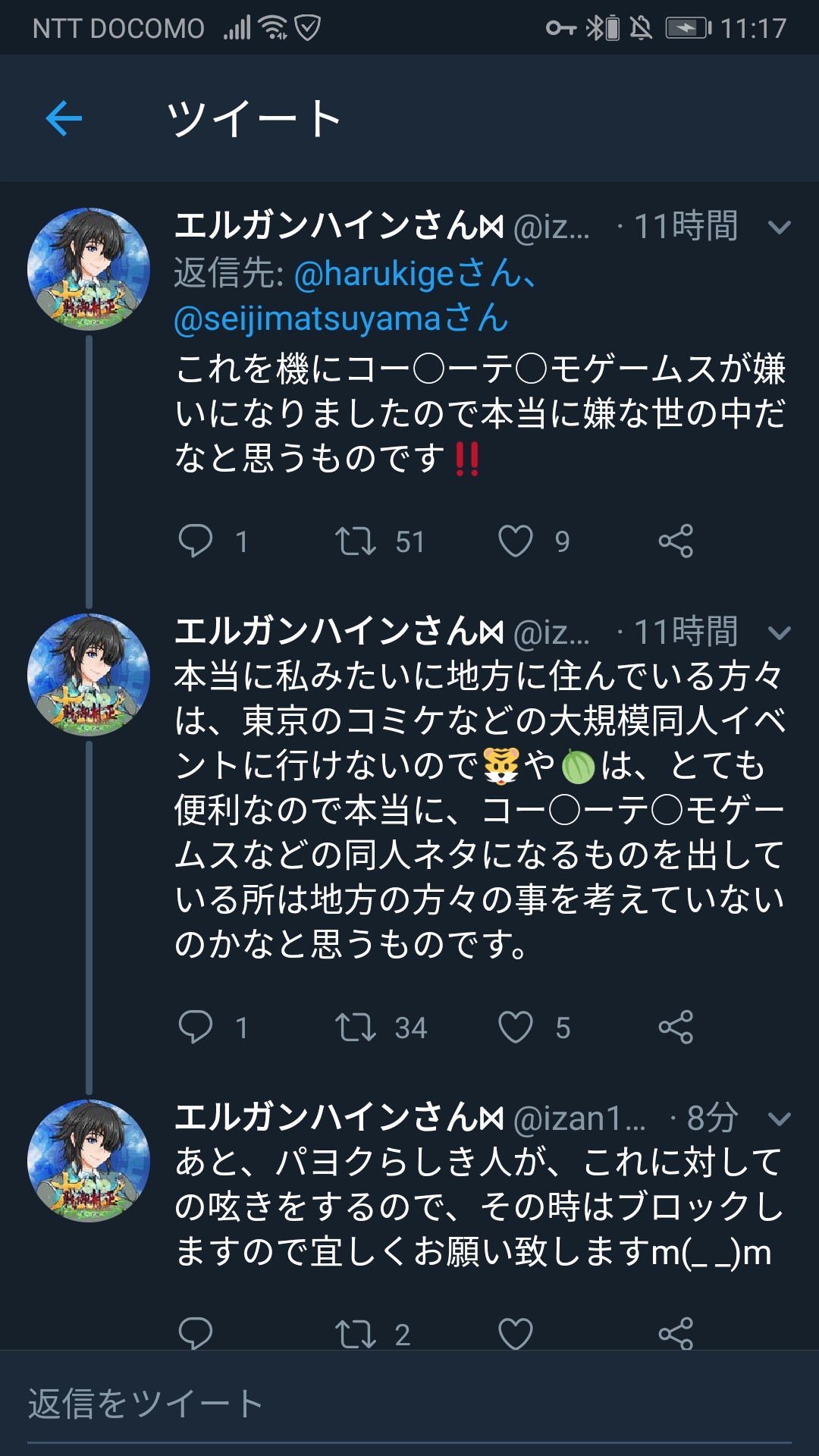Share the second tweet about Comiket
819x1456 pixels.
click(x=676, y=1028)
